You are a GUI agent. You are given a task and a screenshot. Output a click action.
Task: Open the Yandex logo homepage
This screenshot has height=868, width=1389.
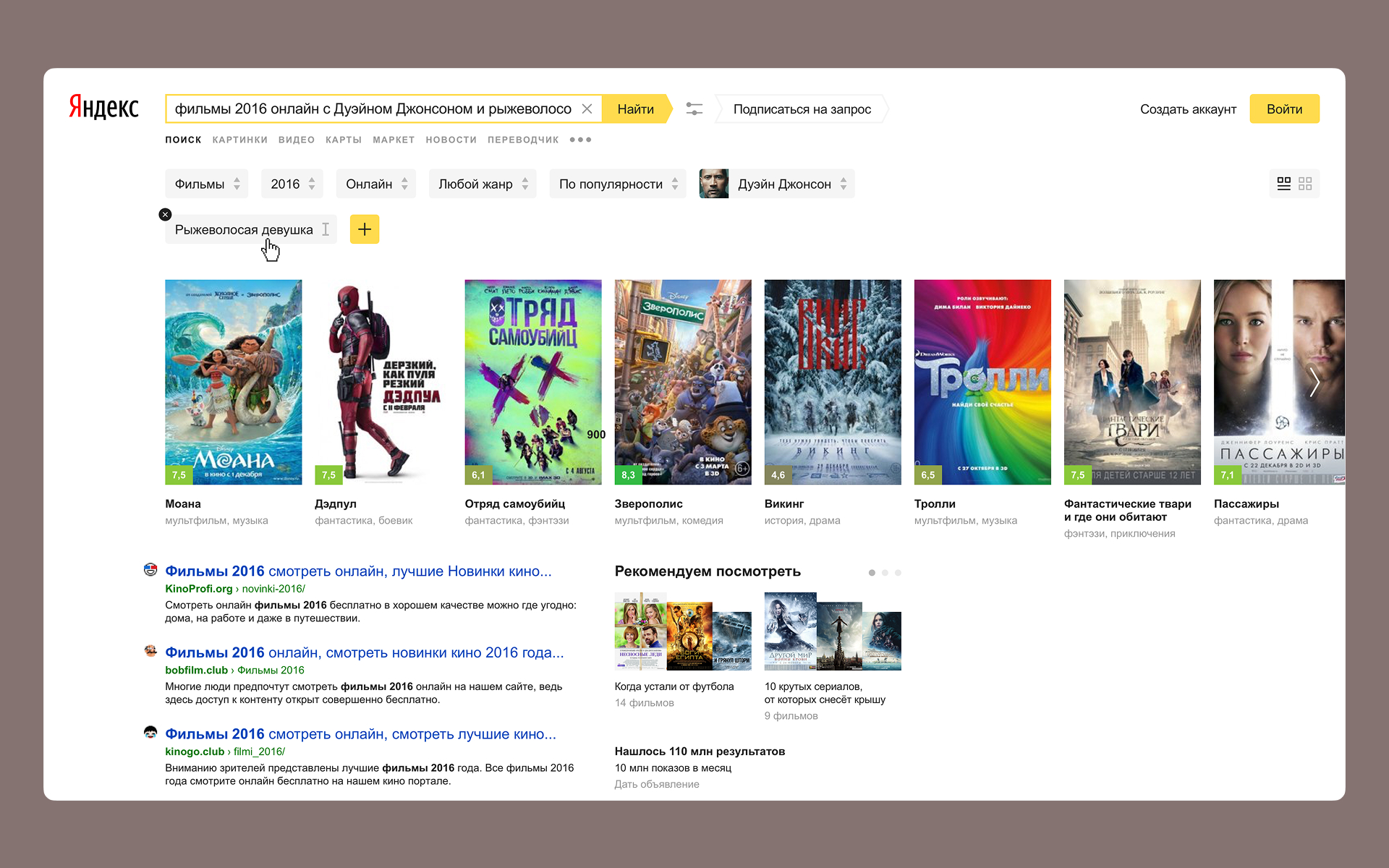coord(103,107)
